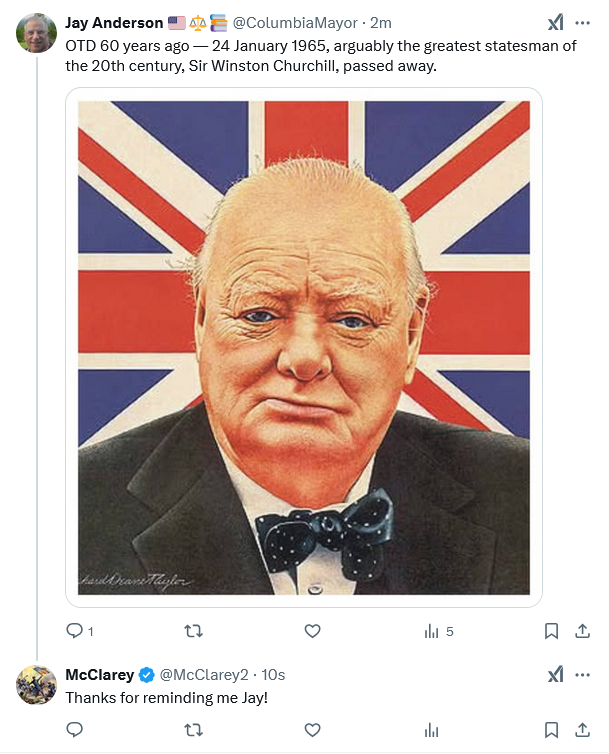Open the Churchill portrait image
Viewport: 609px width, 754px height.
tap(304, 347)
